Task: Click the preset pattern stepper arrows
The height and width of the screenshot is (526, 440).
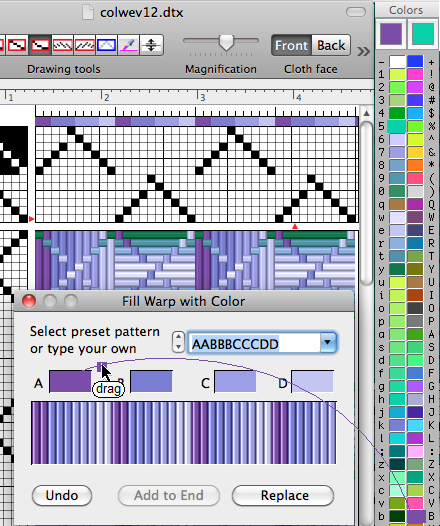Action: 178,343
